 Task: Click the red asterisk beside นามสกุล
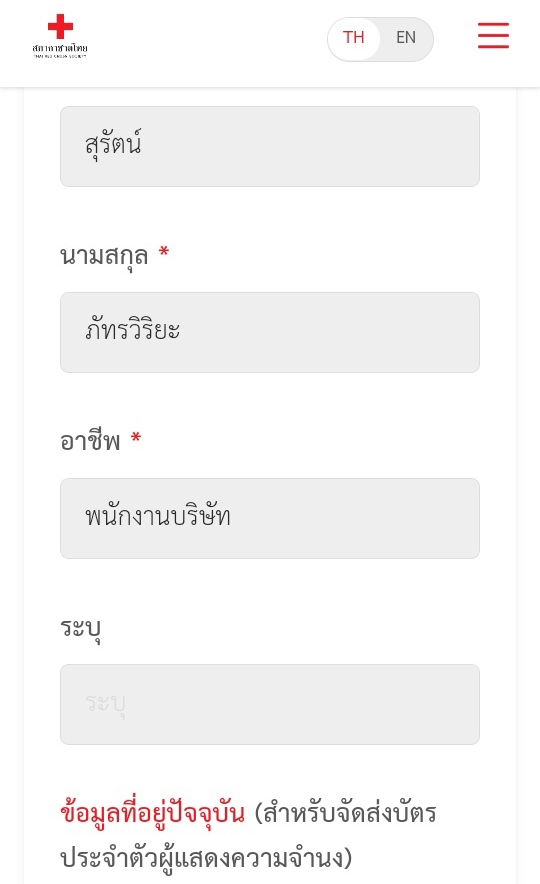(164, 252)
